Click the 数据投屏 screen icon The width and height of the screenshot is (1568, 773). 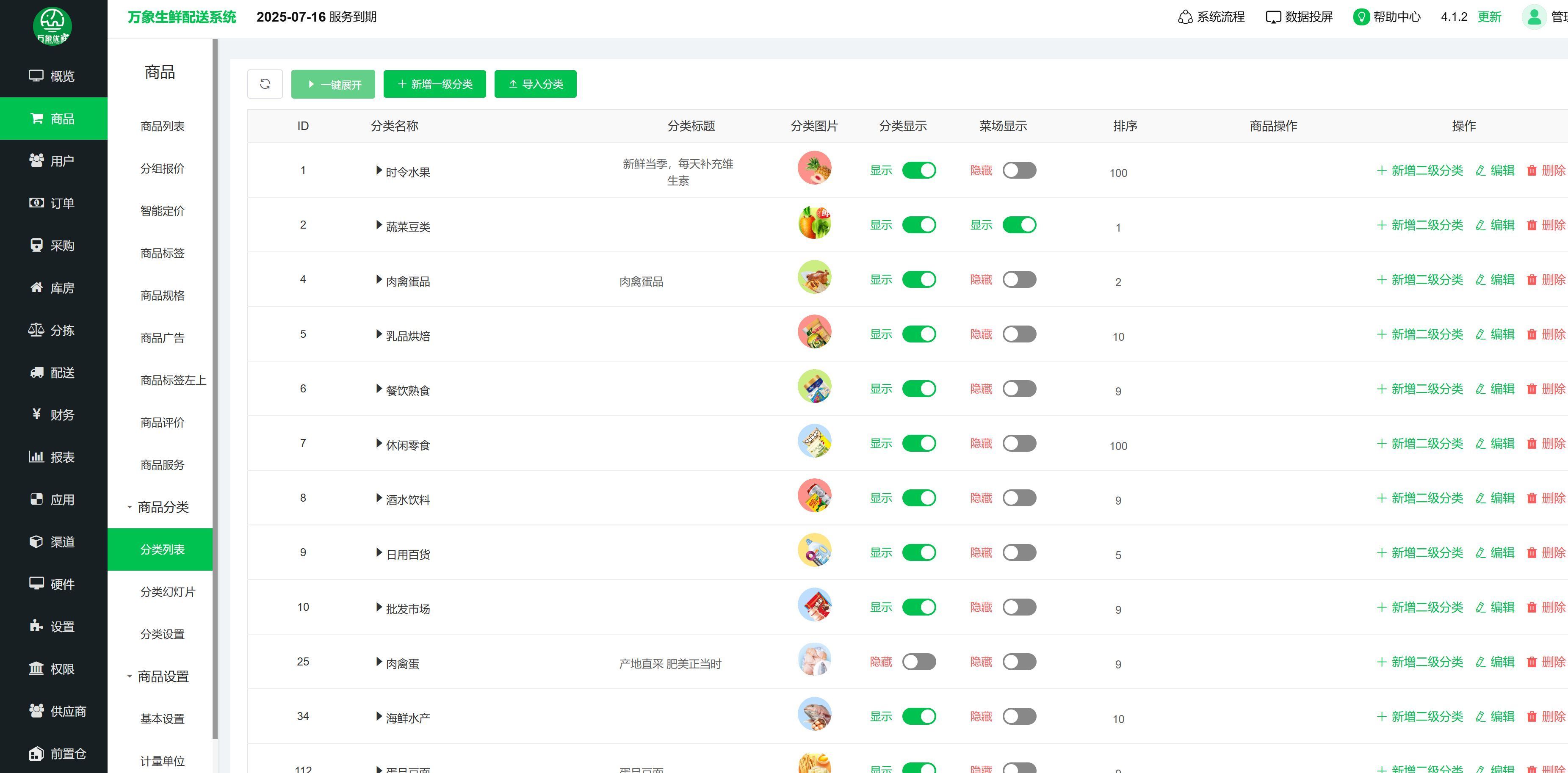pos(1273,17)
